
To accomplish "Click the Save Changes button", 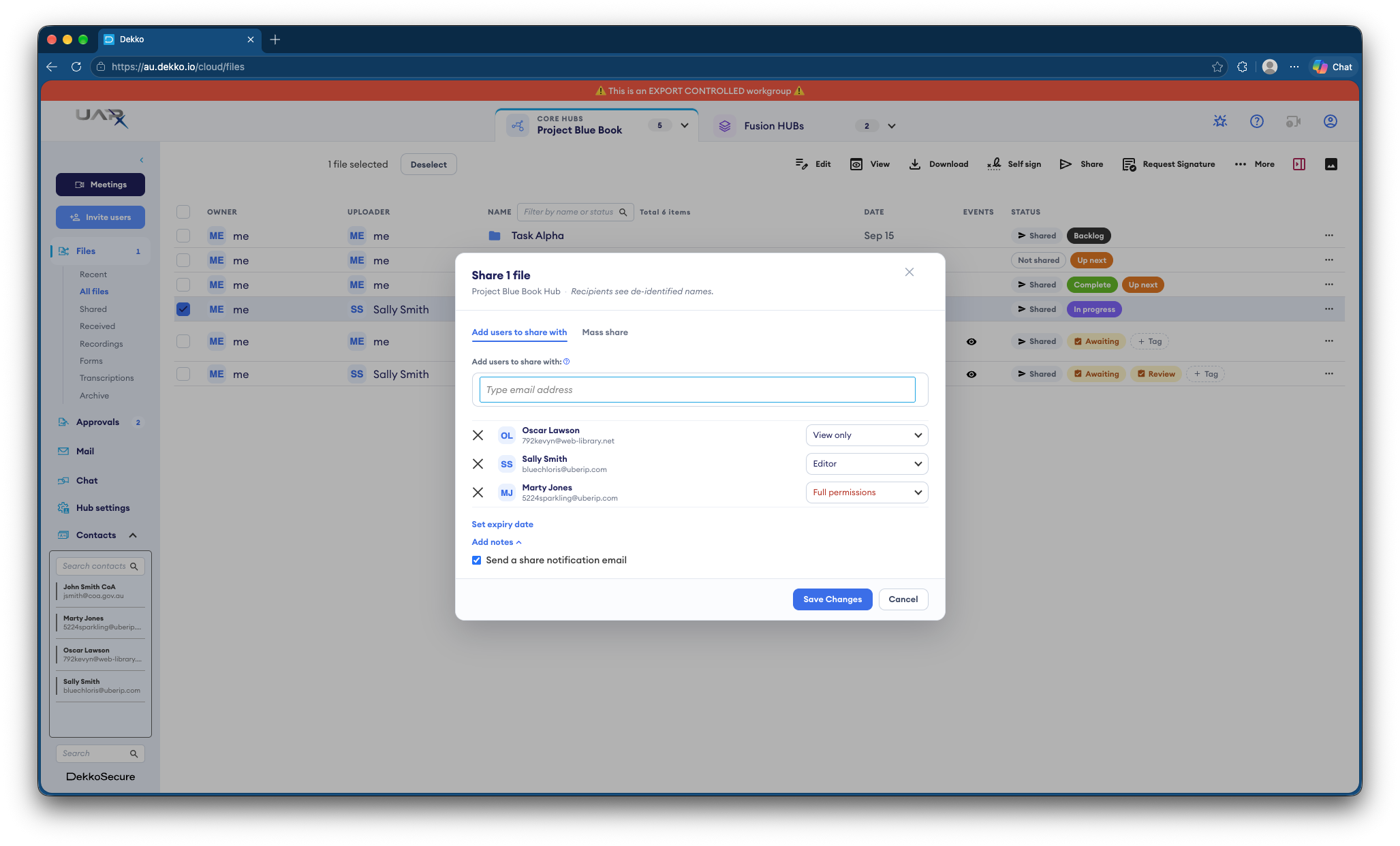I will point(833,599).
